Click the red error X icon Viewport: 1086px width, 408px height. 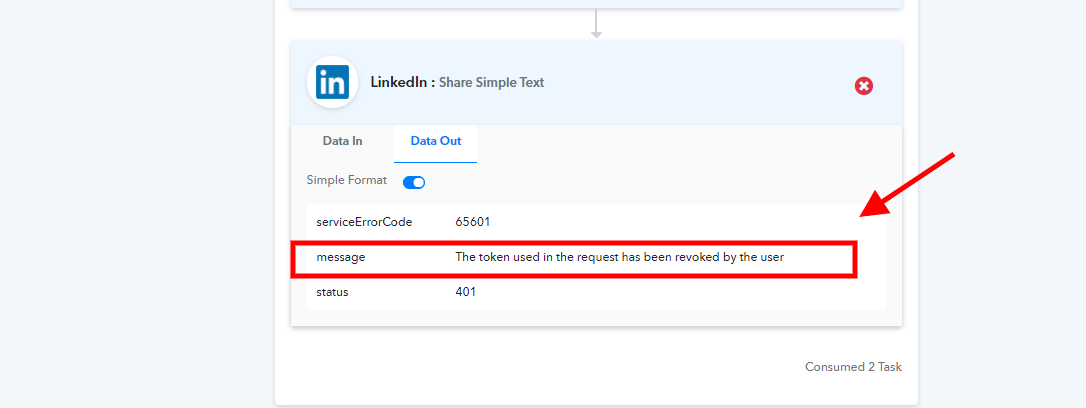(864, 86)
